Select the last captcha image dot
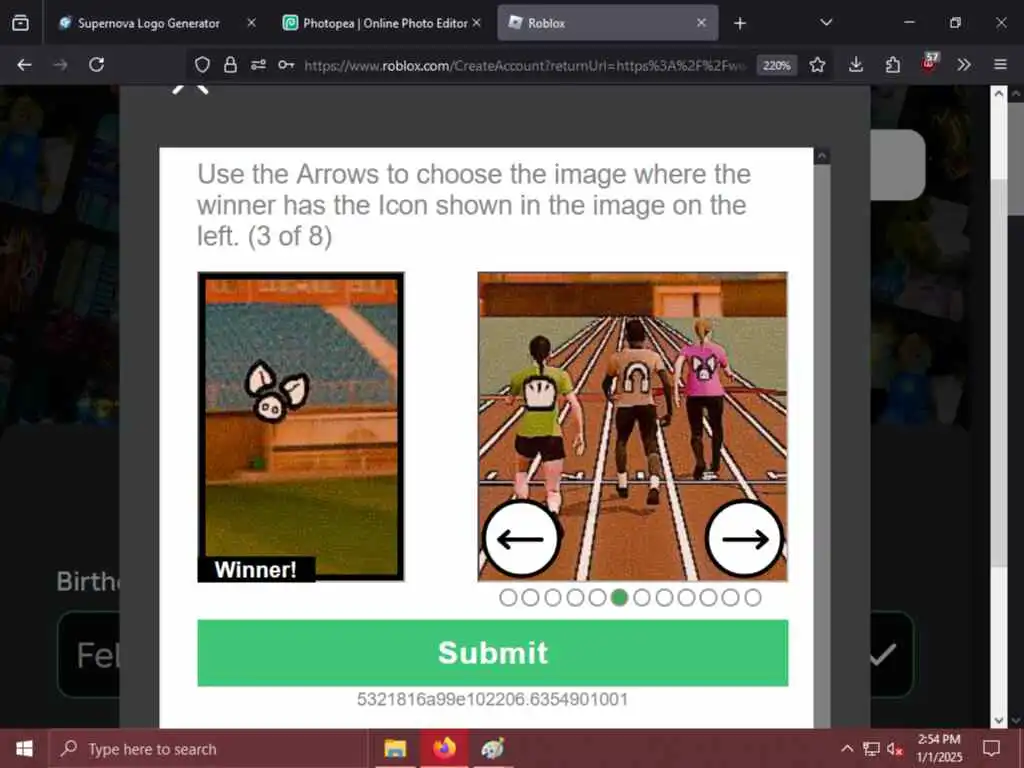This screenshot has width=1024, height=768. tap(752, 598)
